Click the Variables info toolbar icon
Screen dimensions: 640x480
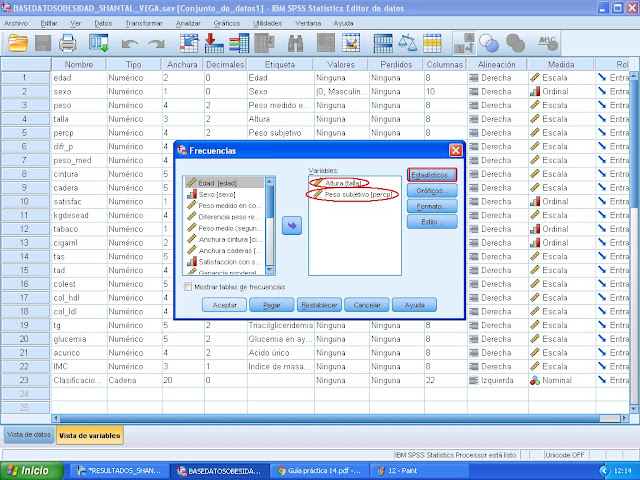point(239,43)
